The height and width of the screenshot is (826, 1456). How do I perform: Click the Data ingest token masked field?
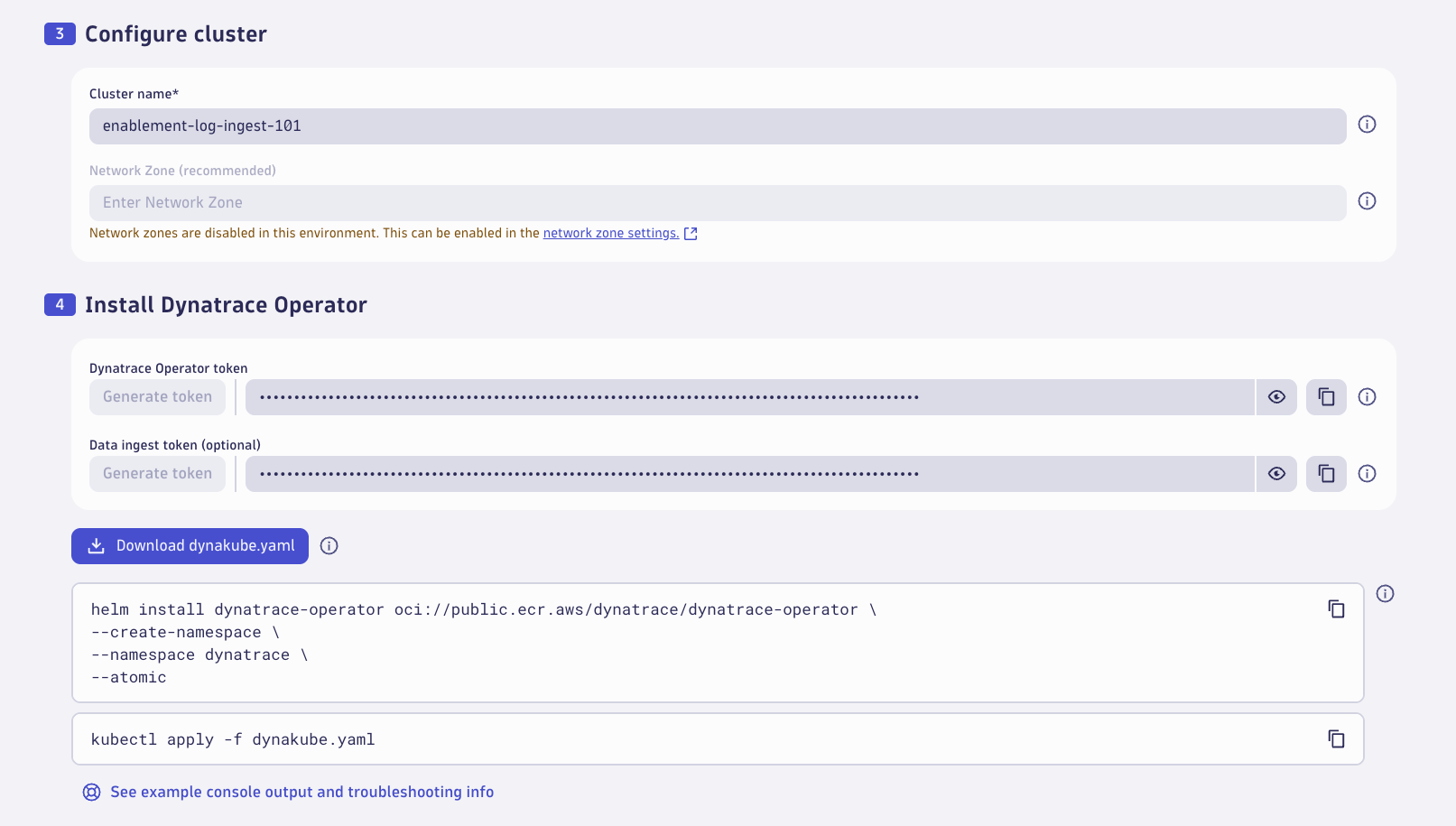click(x=750, y=474)
